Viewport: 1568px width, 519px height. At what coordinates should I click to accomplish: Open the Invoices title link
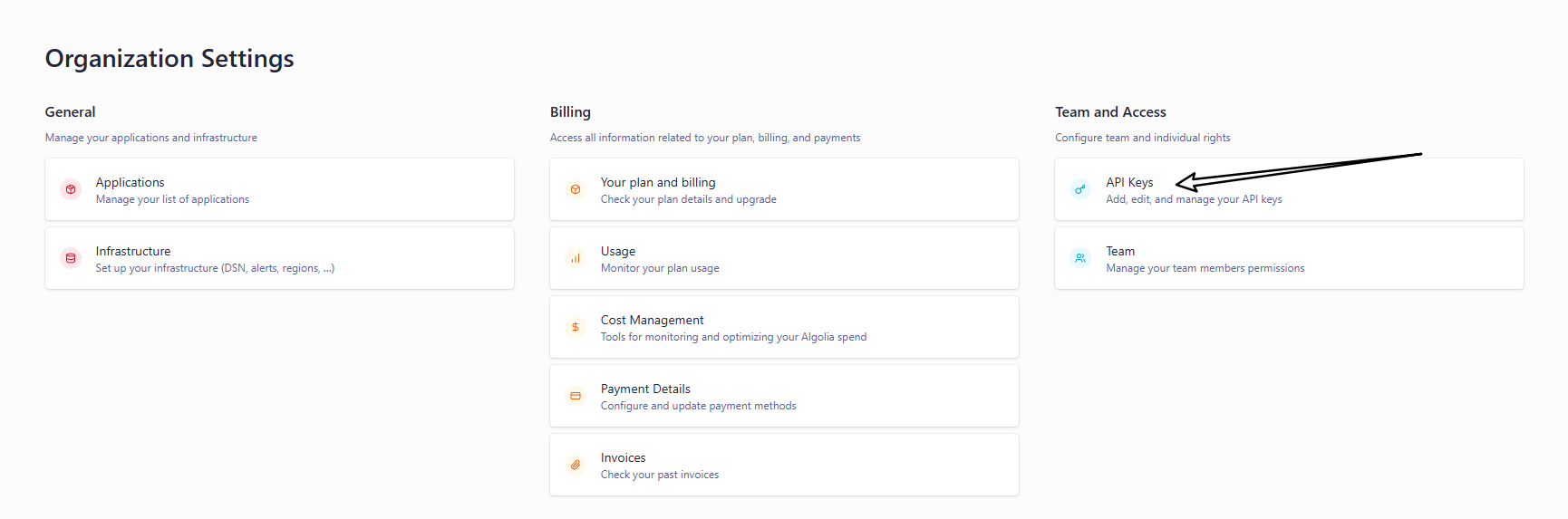click(x=623, y=457)
